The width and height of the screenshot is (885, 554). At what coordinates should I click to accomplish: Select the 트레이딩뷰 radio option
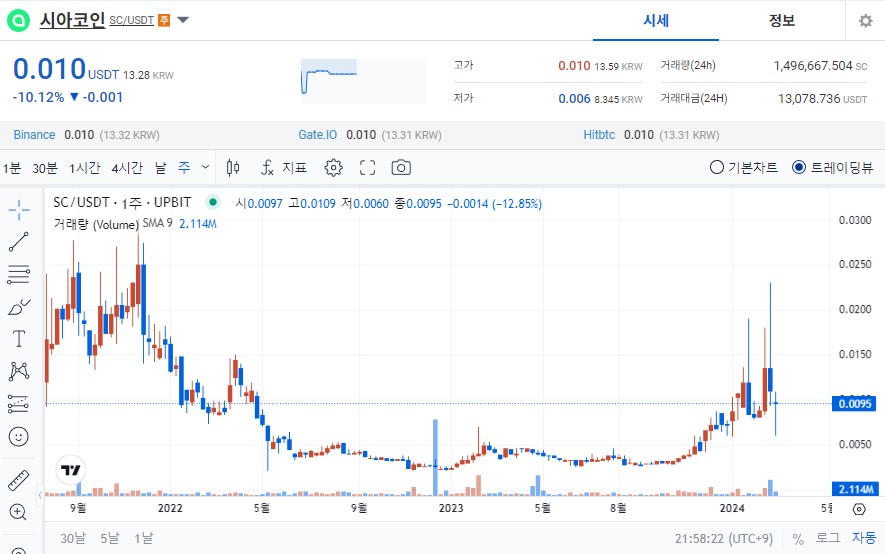tap(833, 168)
